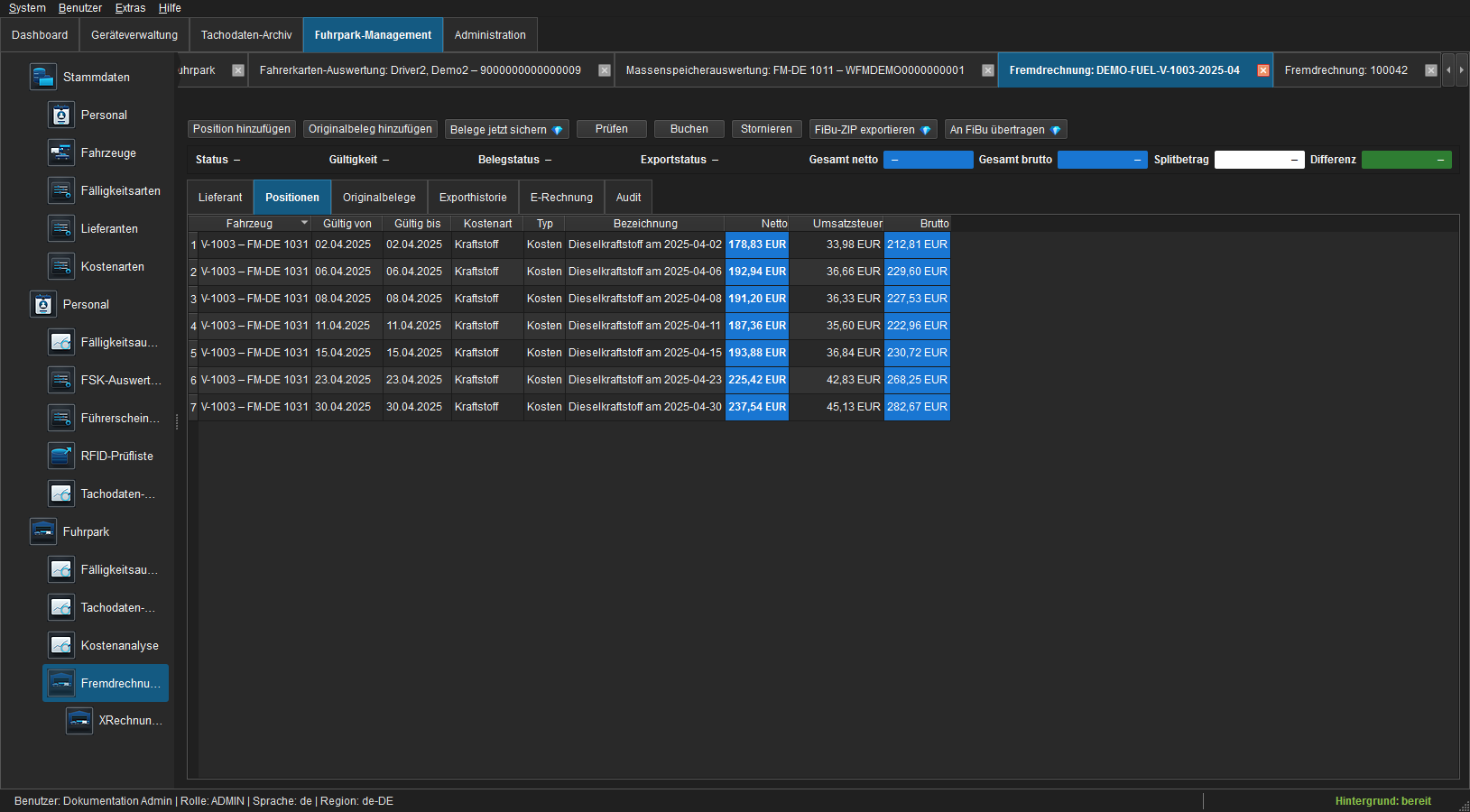
Task: Select the RFID-Prüfliste icon
Action: click(x=61, y=456)
